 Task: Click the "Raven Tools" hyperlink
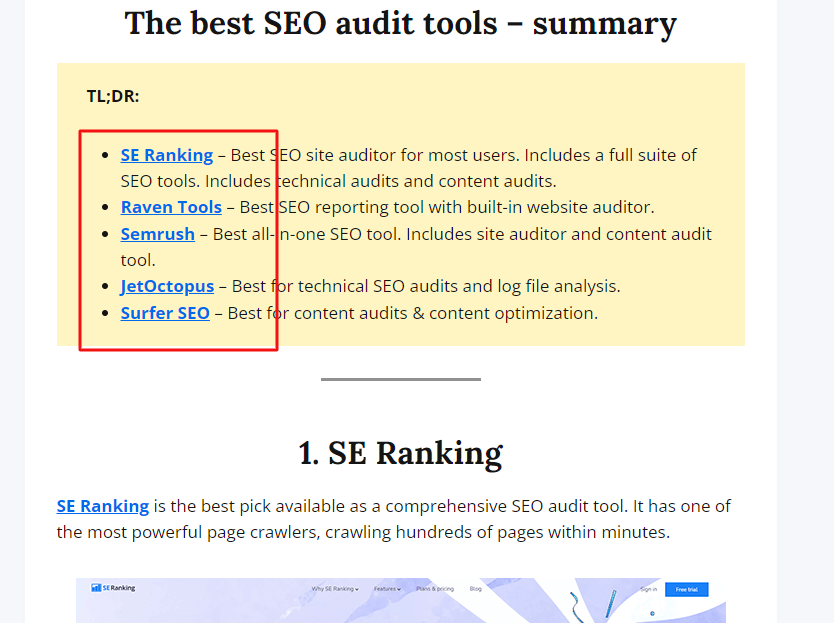tap(170, 207)
